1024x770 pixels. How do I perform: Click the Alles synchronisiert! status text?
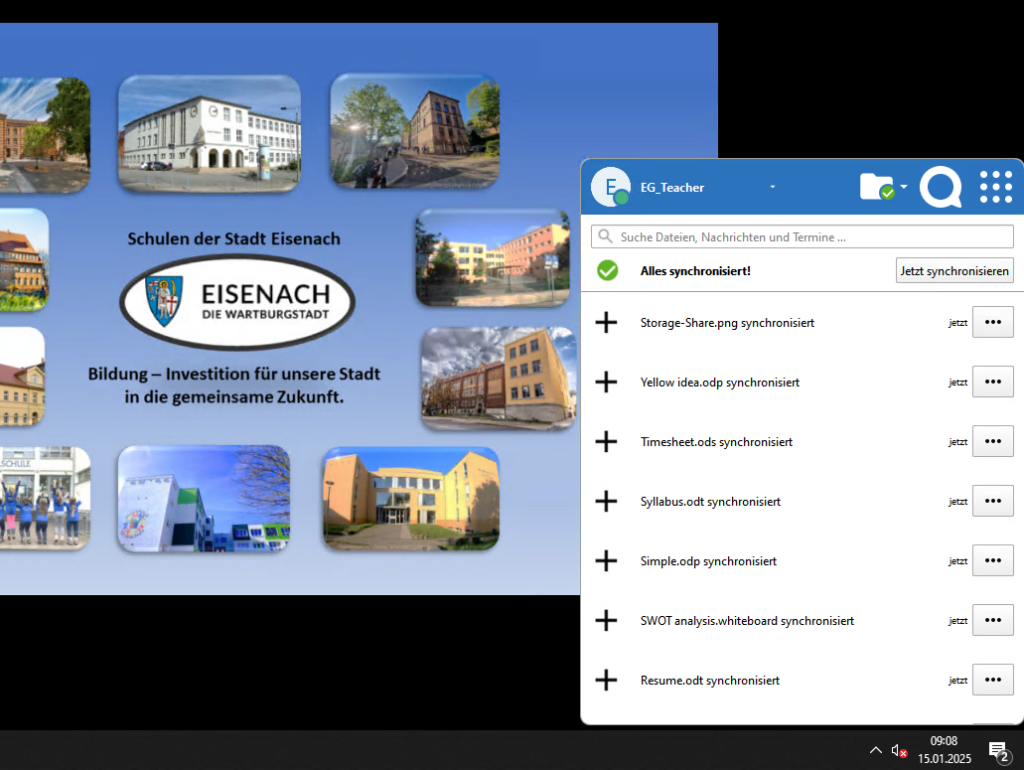[x=696, y=271]
